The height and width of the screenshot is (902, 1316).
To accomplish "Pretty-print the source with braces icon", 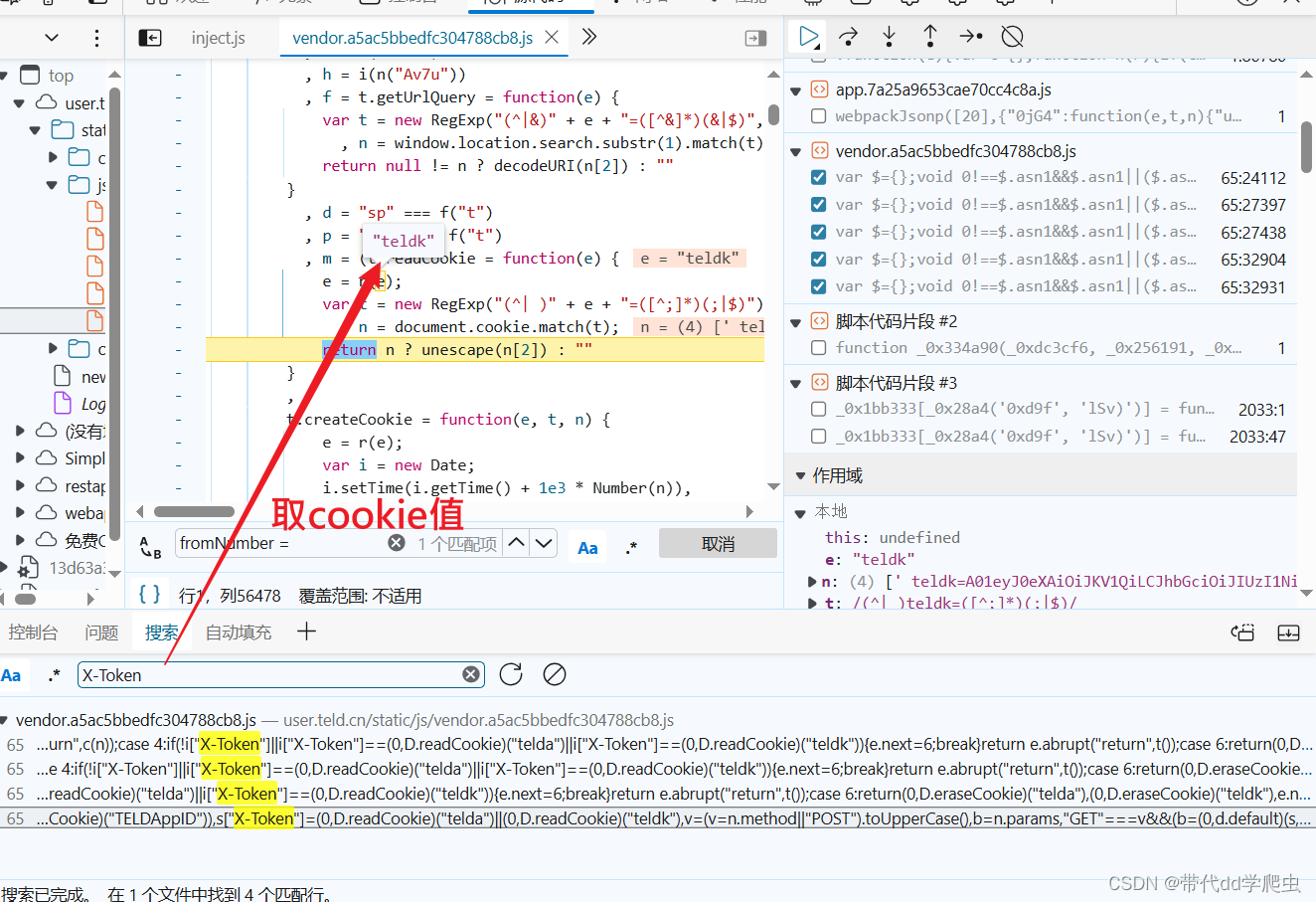I will (150, 594).
